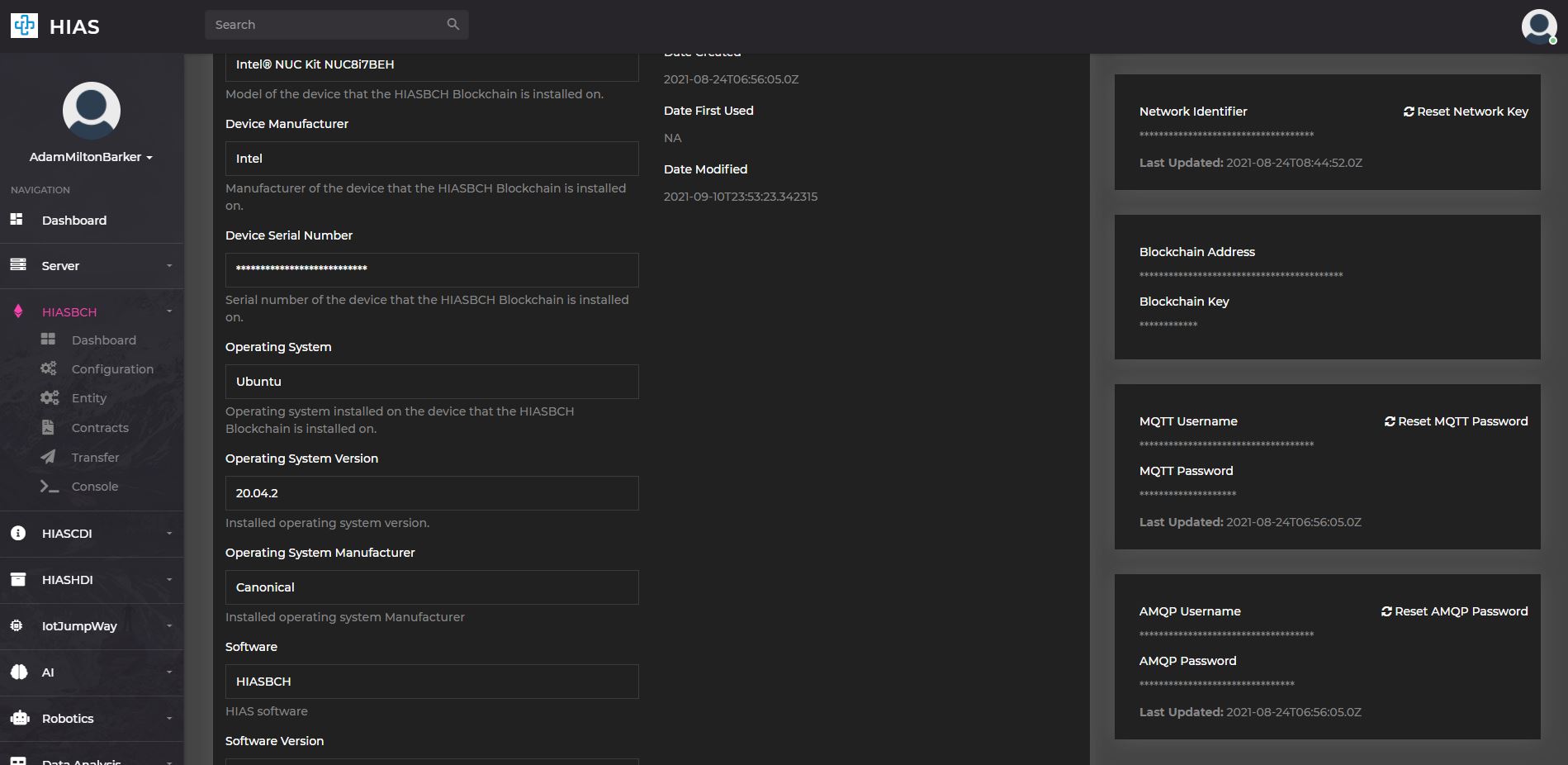Expand the Server menu chevron
Screen dimensions: 1568x765
tap(169, 266)
